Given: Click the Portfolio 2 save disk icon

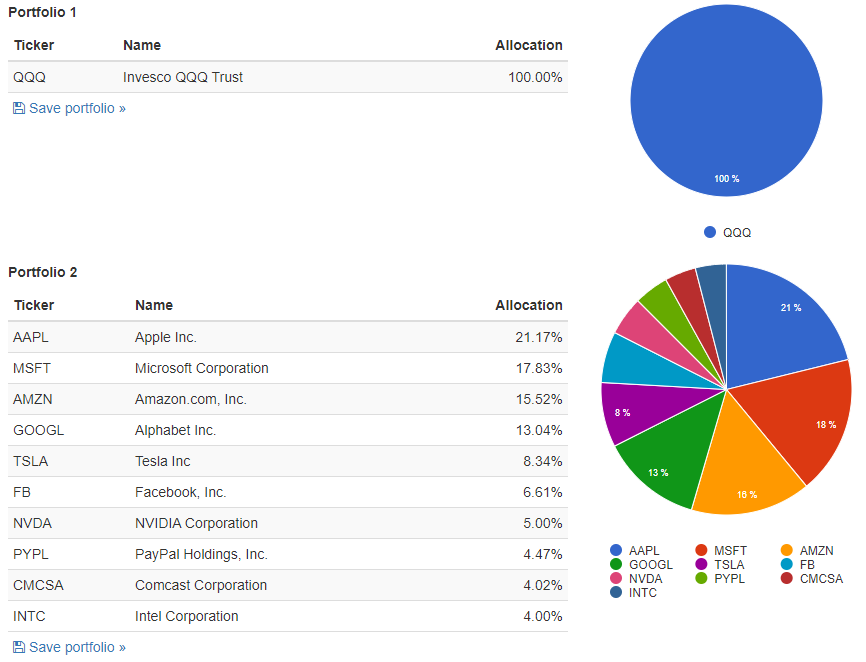Looking at the screenshot, I should pos(19,647).
